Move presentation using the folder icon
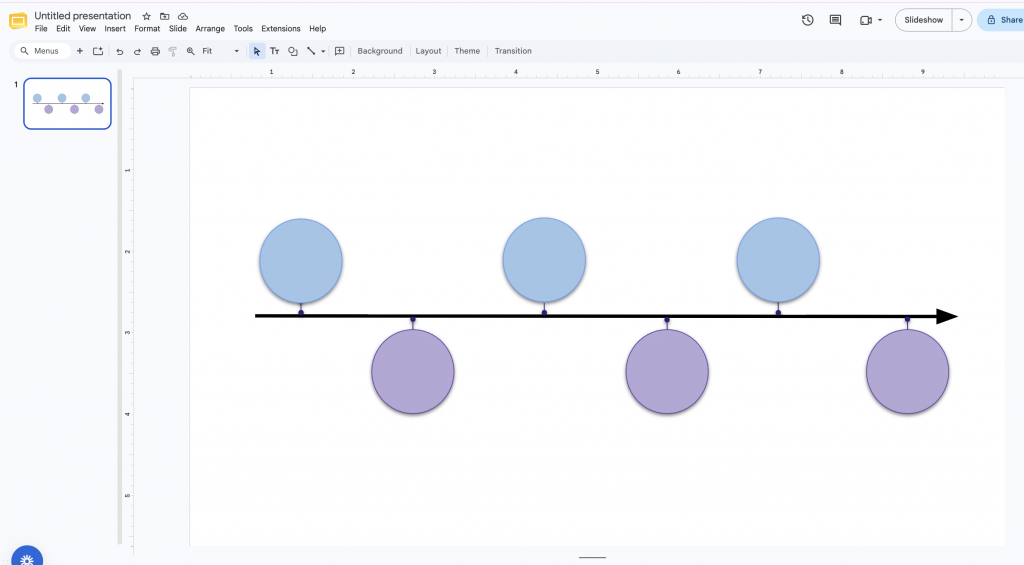 click(165, 16)
